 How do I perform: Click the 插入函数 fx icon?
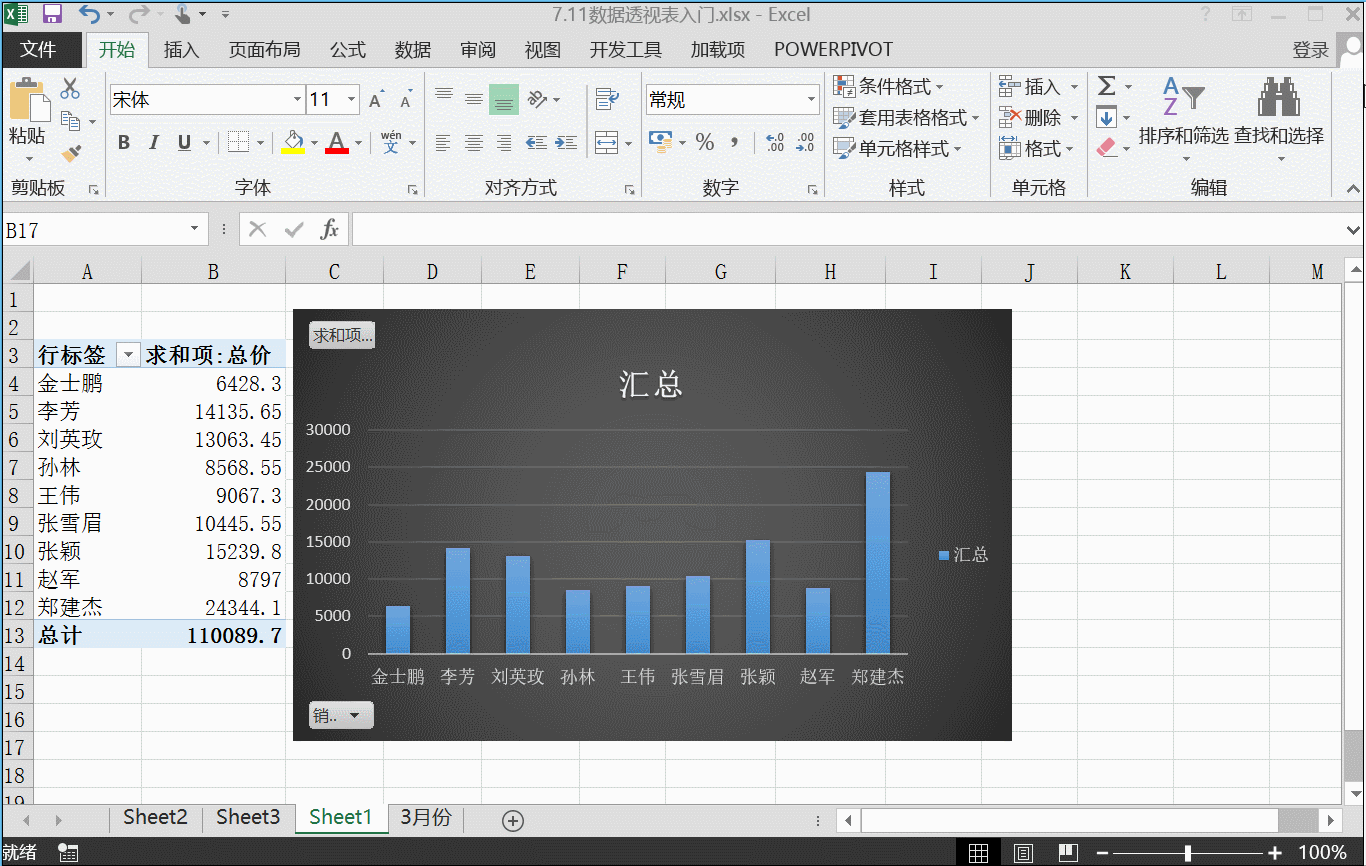330,229
